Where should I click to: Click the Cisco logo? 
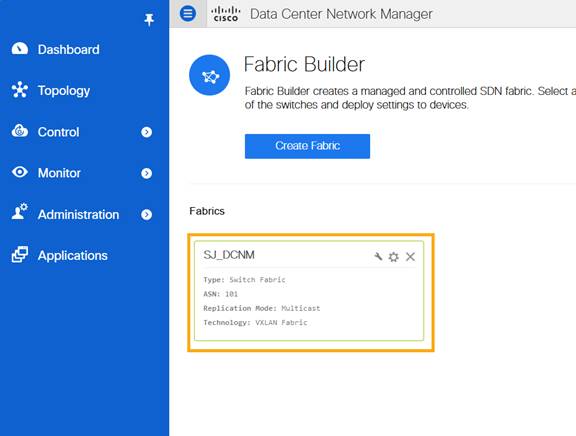point(226,14)
